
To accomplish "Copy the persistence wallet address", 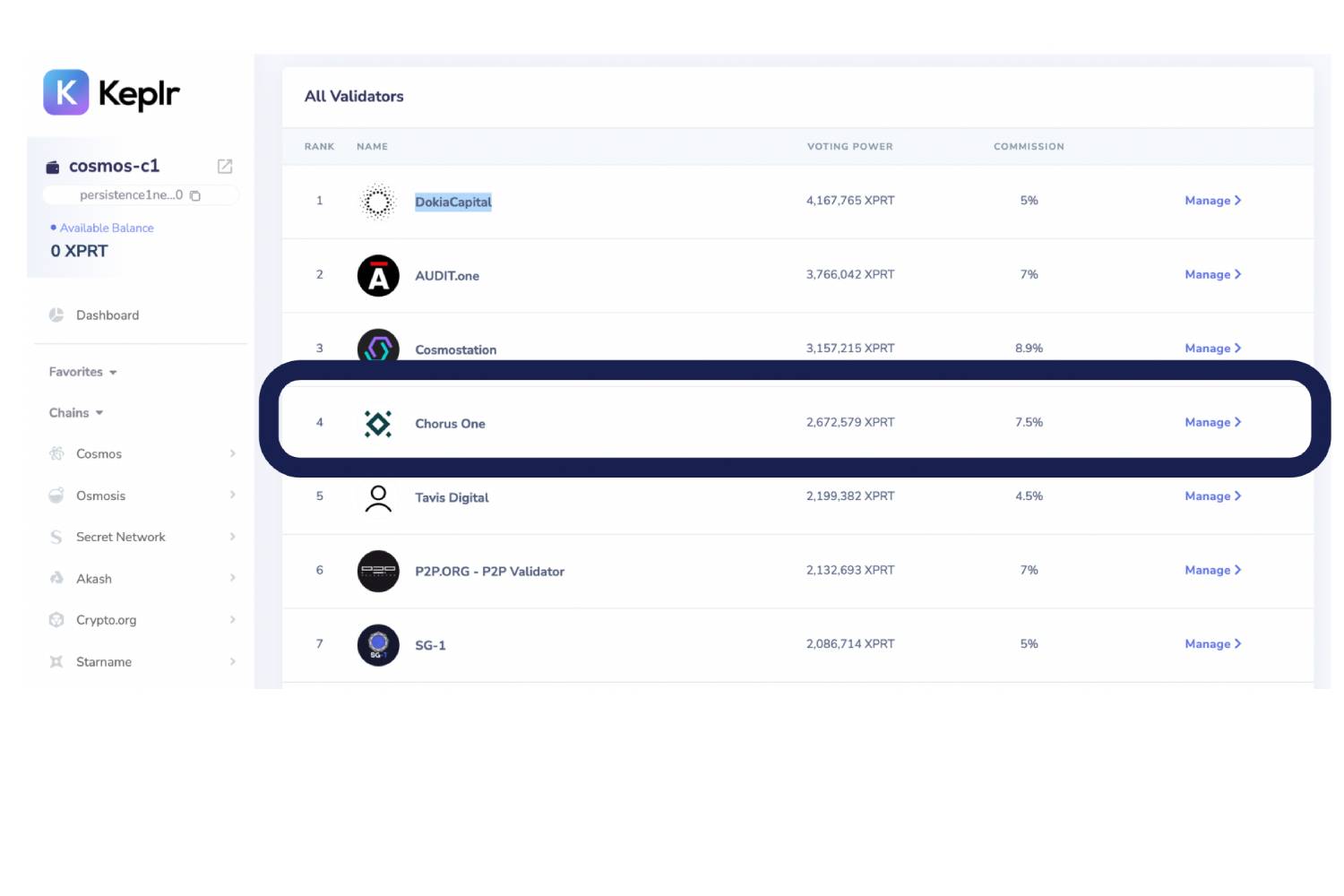I will click(195, 195).
